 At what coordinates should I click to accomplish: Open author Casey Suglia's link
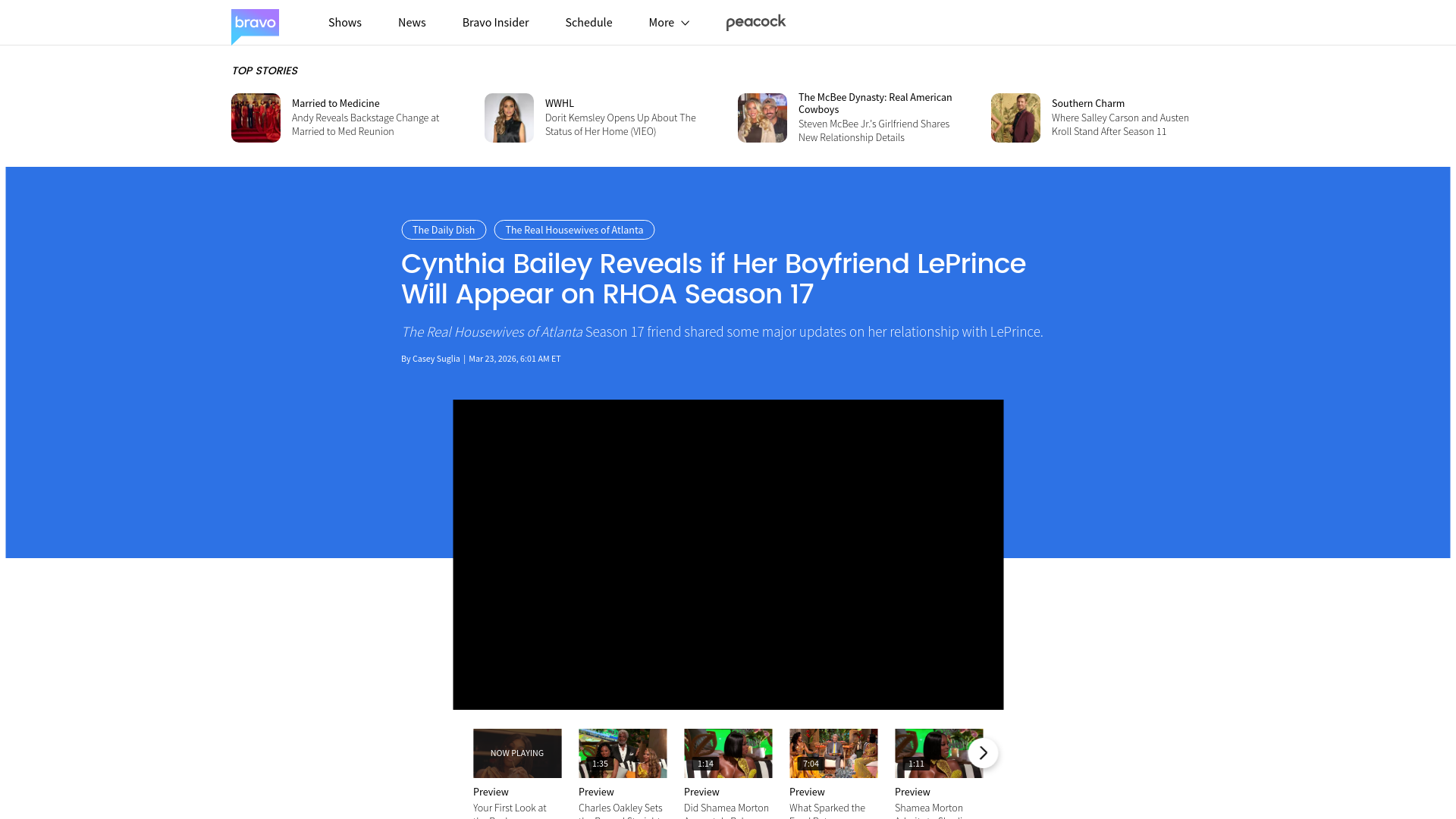click(436, 359)
